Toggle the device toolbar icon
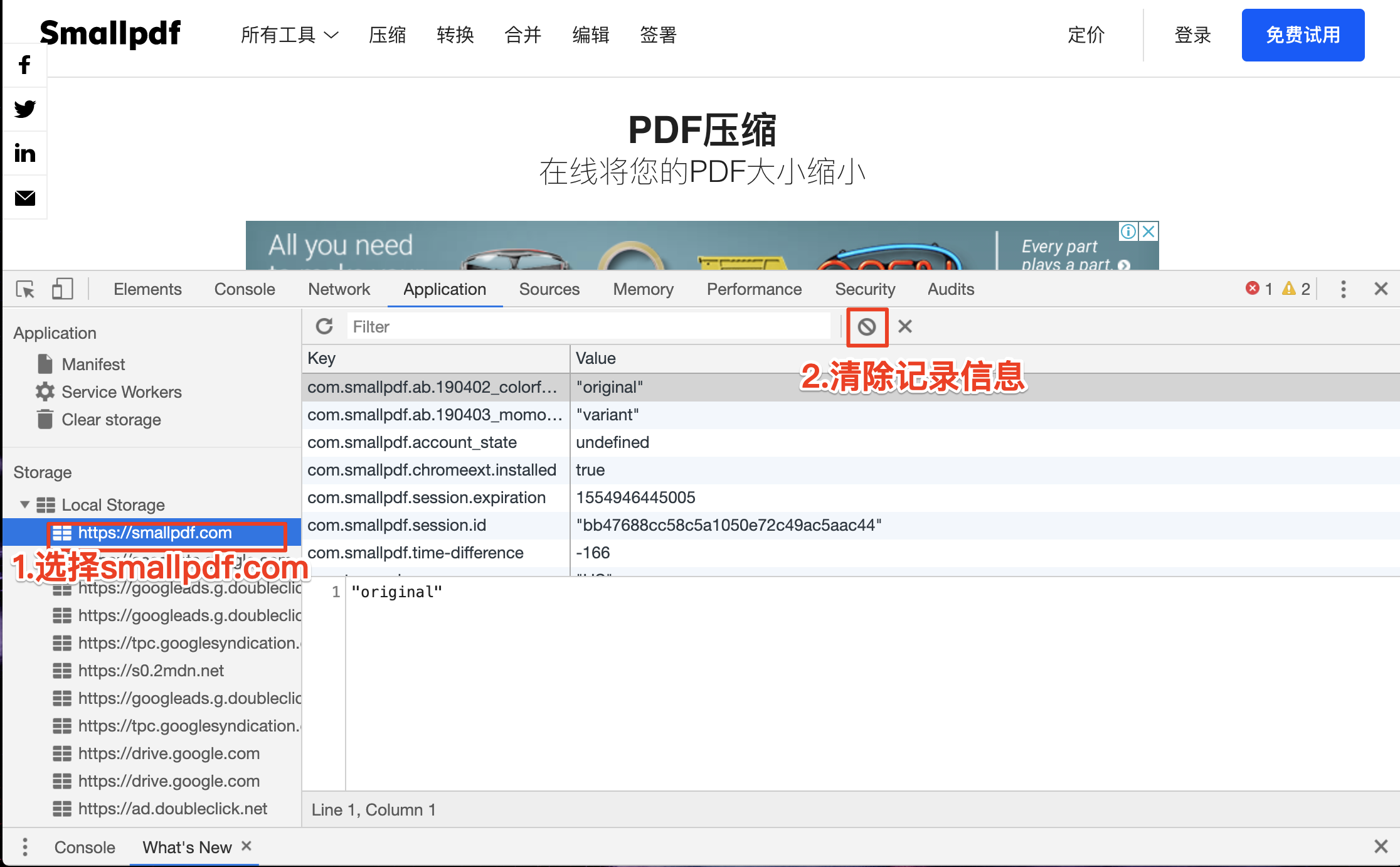The image size is (1400, 867). coord(62,289)
